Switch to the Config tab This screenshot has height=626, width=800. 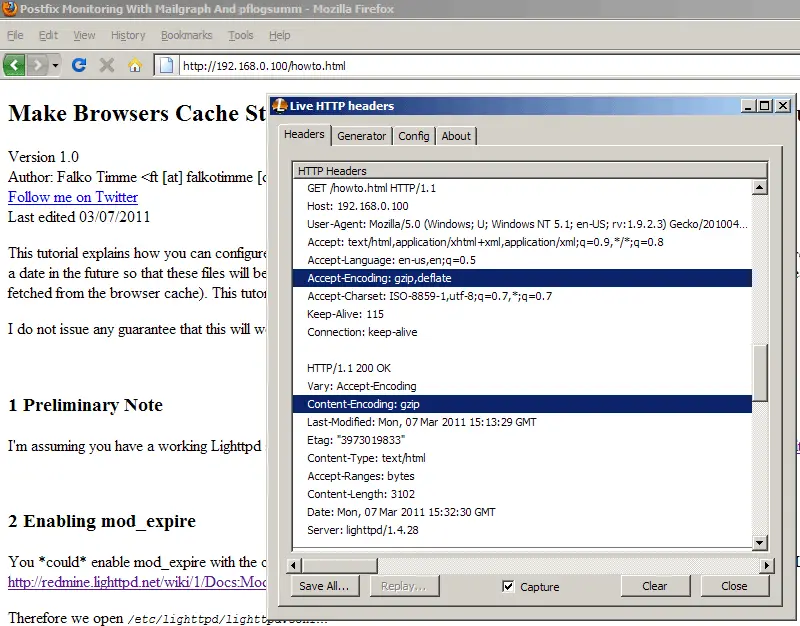tap(414, 136)
